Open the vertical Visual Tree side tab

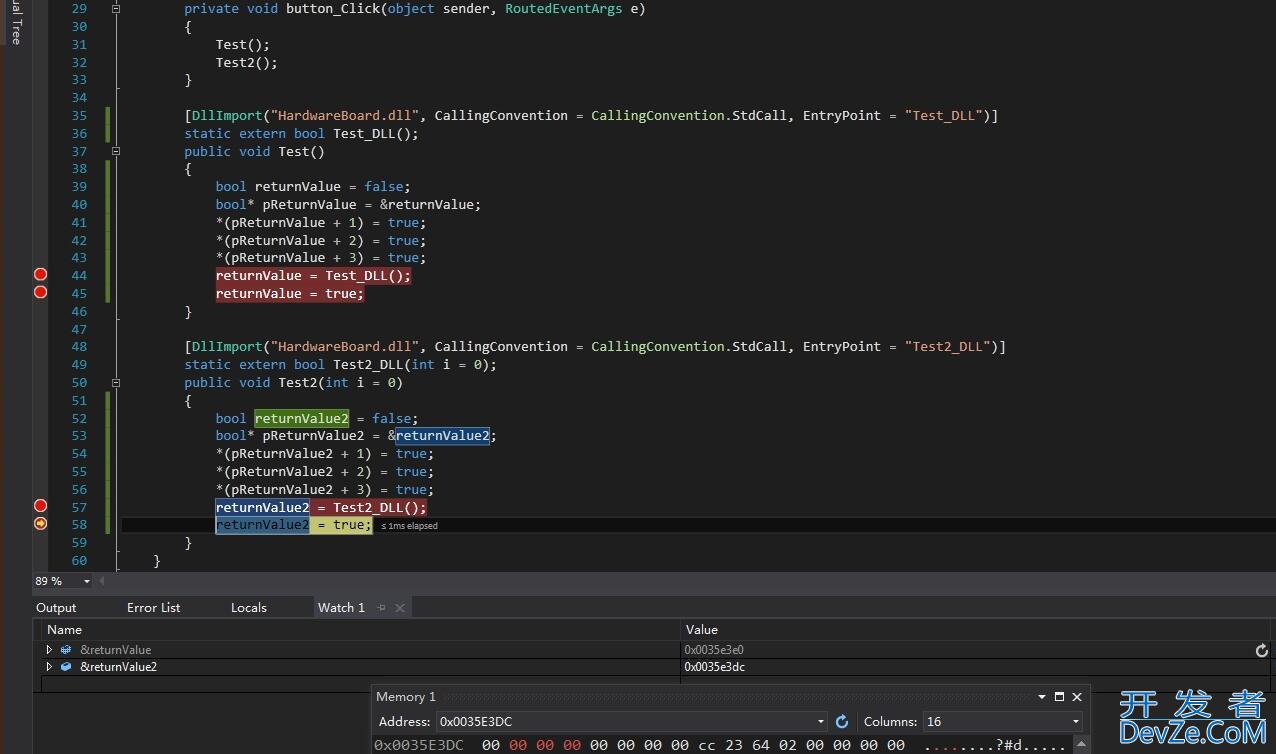(x=15, y=22)
